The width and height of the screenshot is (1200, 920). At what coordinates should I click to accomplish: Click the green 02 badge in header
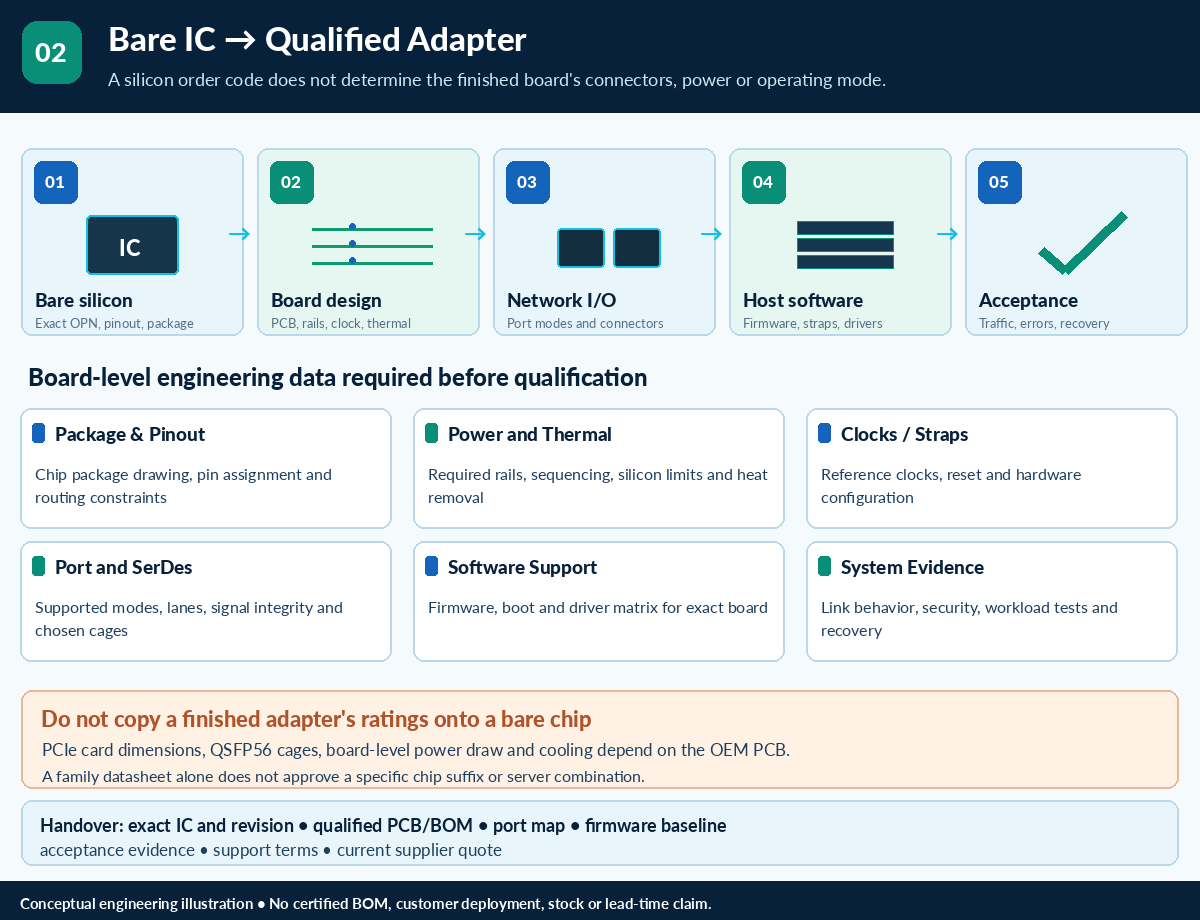52,52
